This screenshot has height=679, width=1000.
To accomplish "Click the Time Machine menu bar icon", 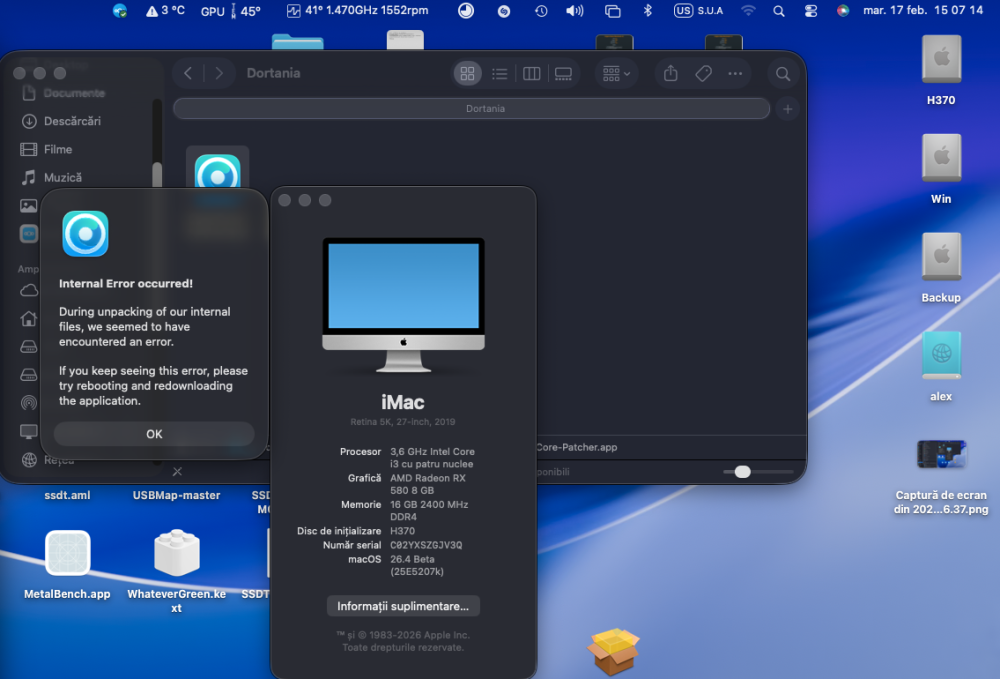I will click(541, 11).
